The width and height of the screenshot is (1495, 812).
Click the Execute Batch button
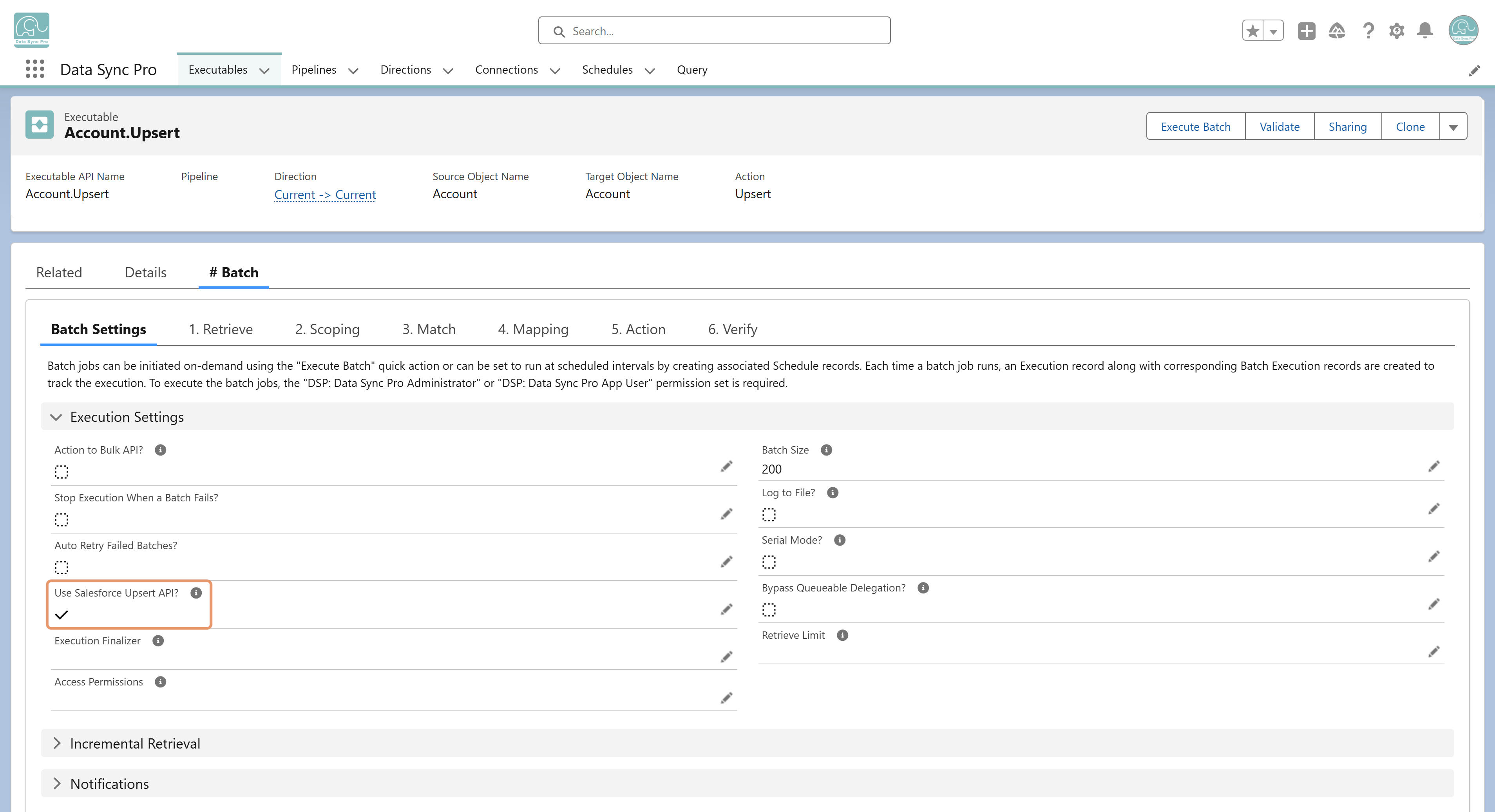click(x=1196, y=127)
